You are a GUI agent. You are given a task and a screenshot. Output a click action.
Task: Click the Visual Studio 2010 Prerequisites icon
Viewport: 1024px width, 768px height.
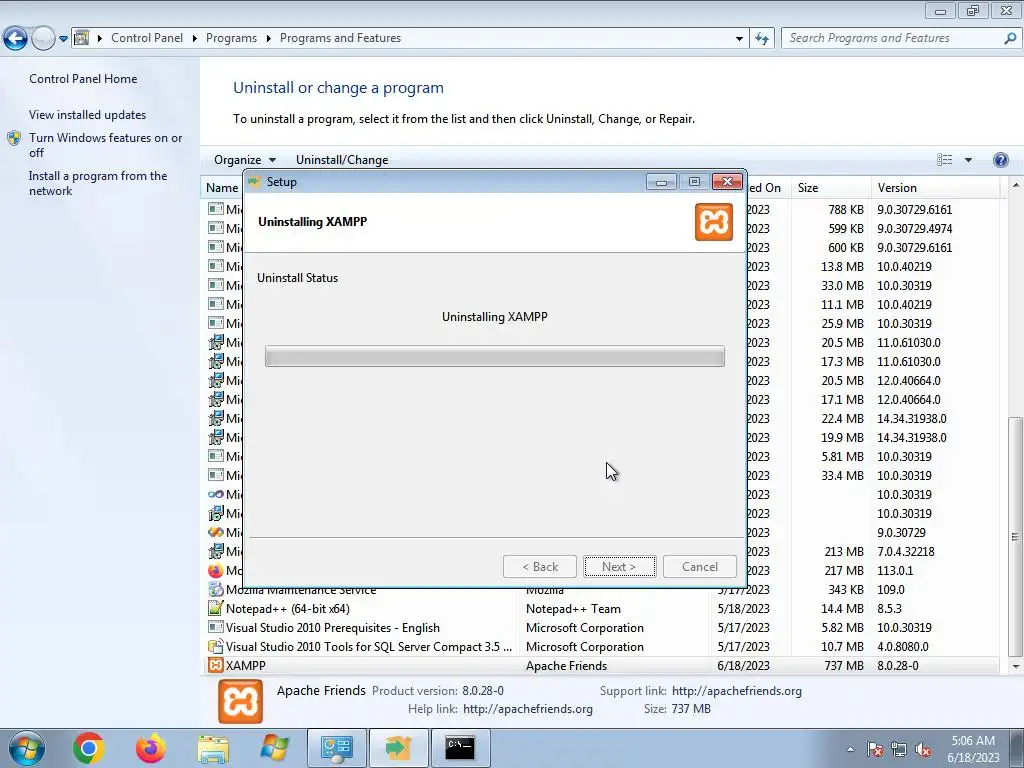click(x=216, y=628)
